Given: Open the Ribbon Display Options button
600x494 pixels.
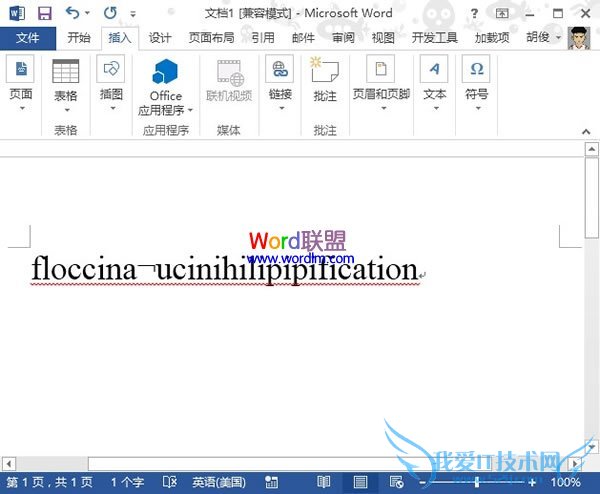Looking at the screenshot, I should (x=502, y=14).
